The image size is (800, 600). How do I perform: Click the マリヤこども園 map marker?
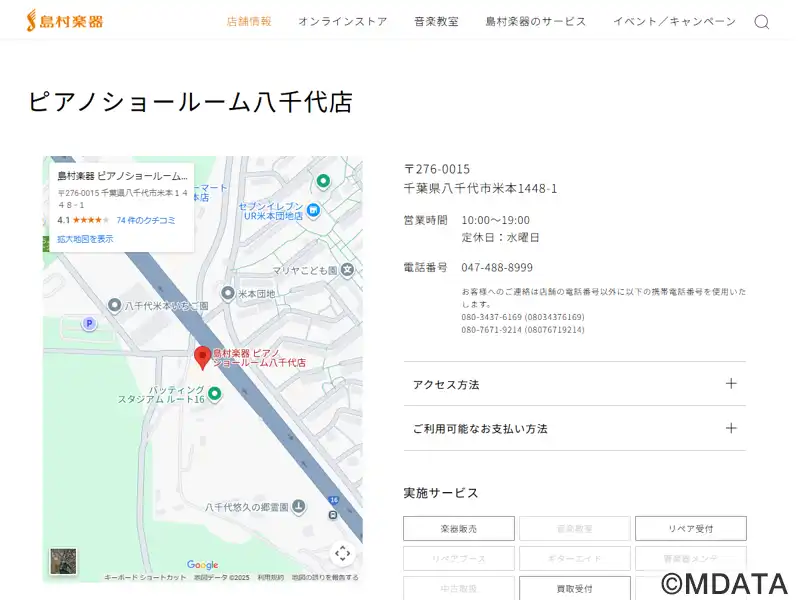point(347,269)
